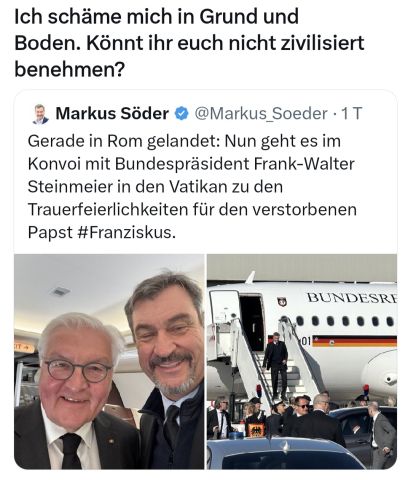The width and height of the screenshot is (411, 480).
Task: Click the round glasses in the selfie
Action: pos(78,371)
